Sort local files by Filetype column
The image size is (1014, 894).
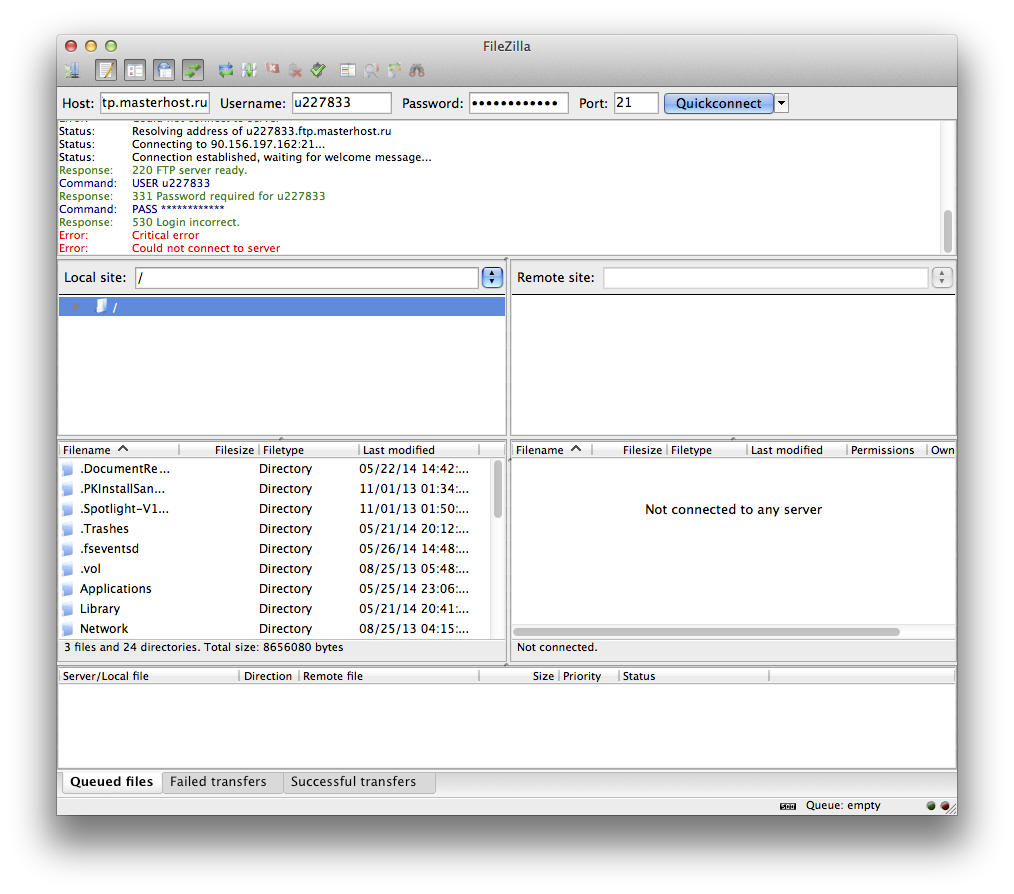(x=308, y=450)
